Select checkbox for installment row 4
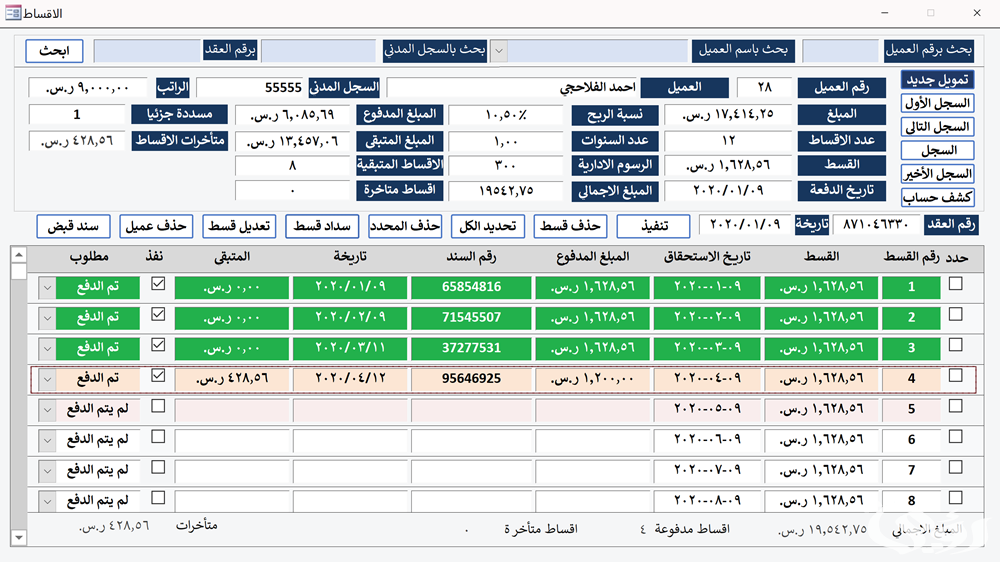The width and height of the screenshot is (1000, 562). coord(955,376)
